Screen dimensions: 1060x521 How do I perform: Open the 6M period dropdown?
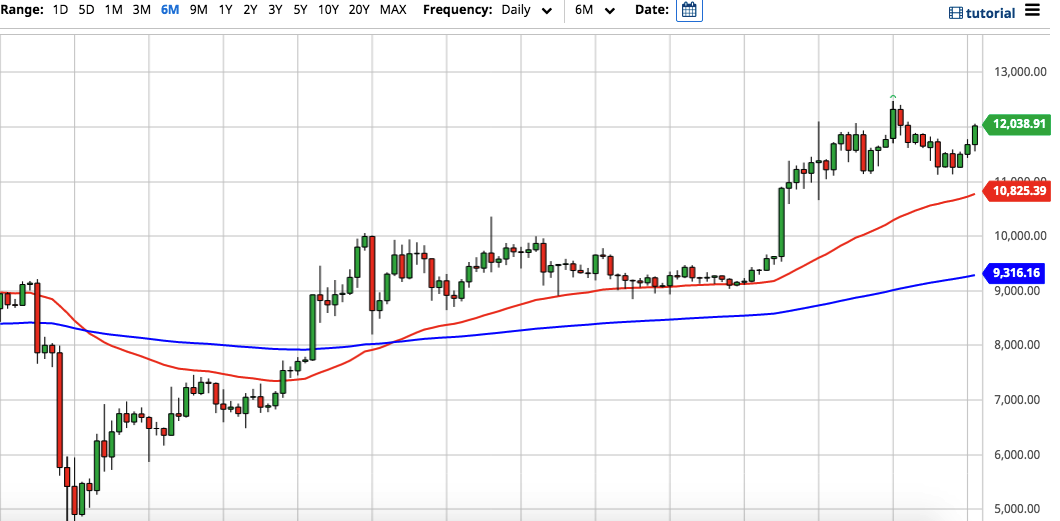coord(595,11)
